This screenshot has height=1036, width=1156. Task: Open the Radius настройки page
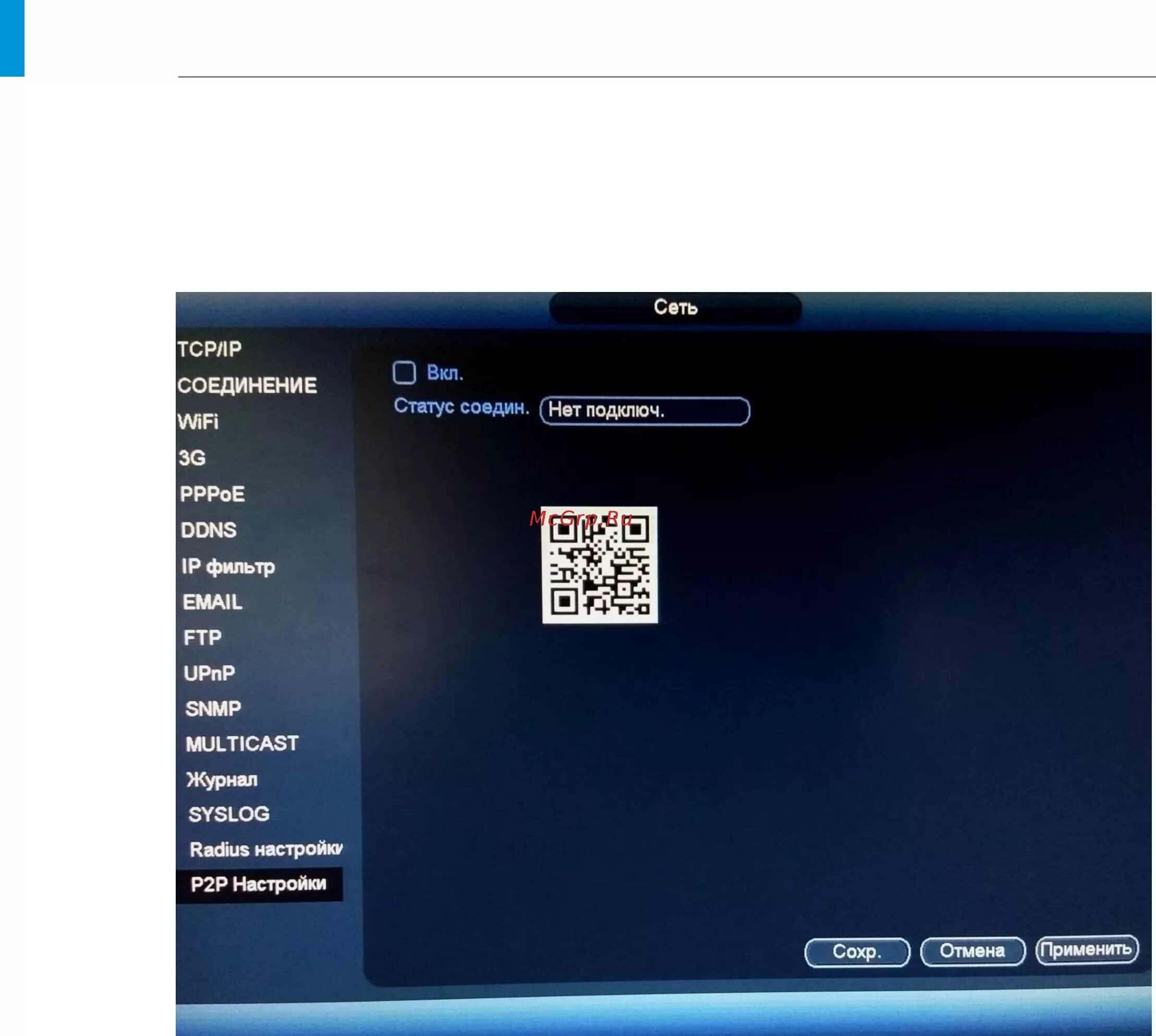[x=266, y=849]
